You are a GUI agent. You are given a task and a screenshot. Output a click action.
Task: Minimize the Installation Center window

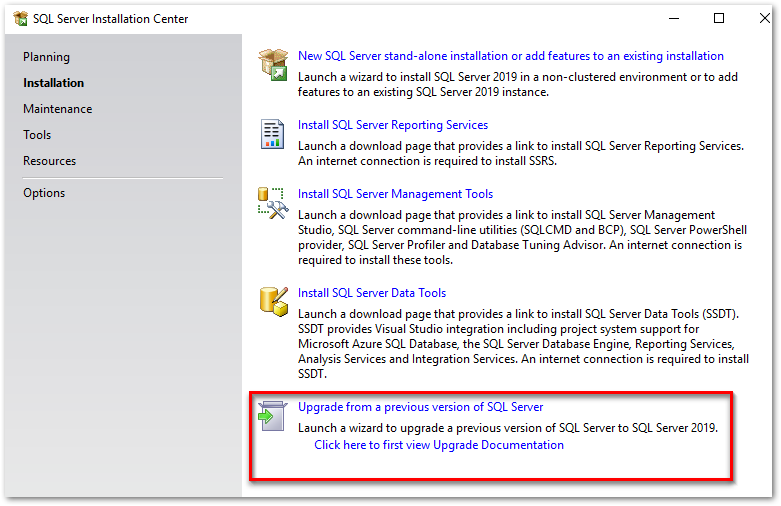coord(673,18)
